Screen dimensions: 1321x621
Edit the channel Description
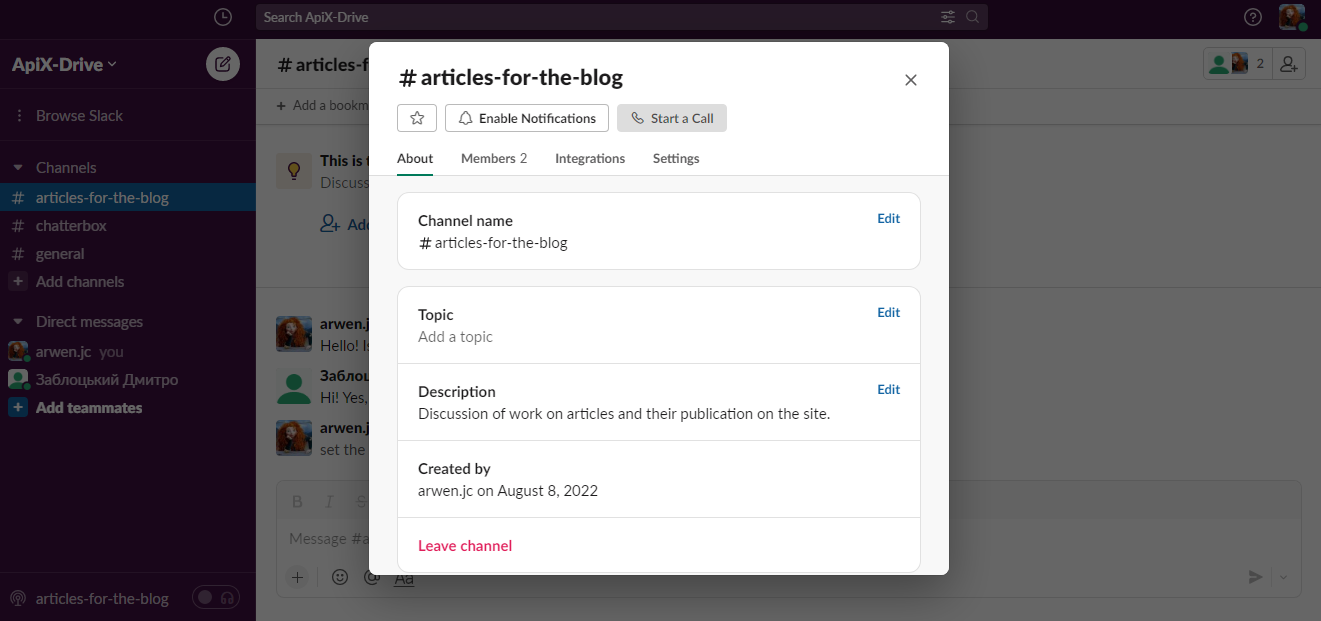click(889, 390)
